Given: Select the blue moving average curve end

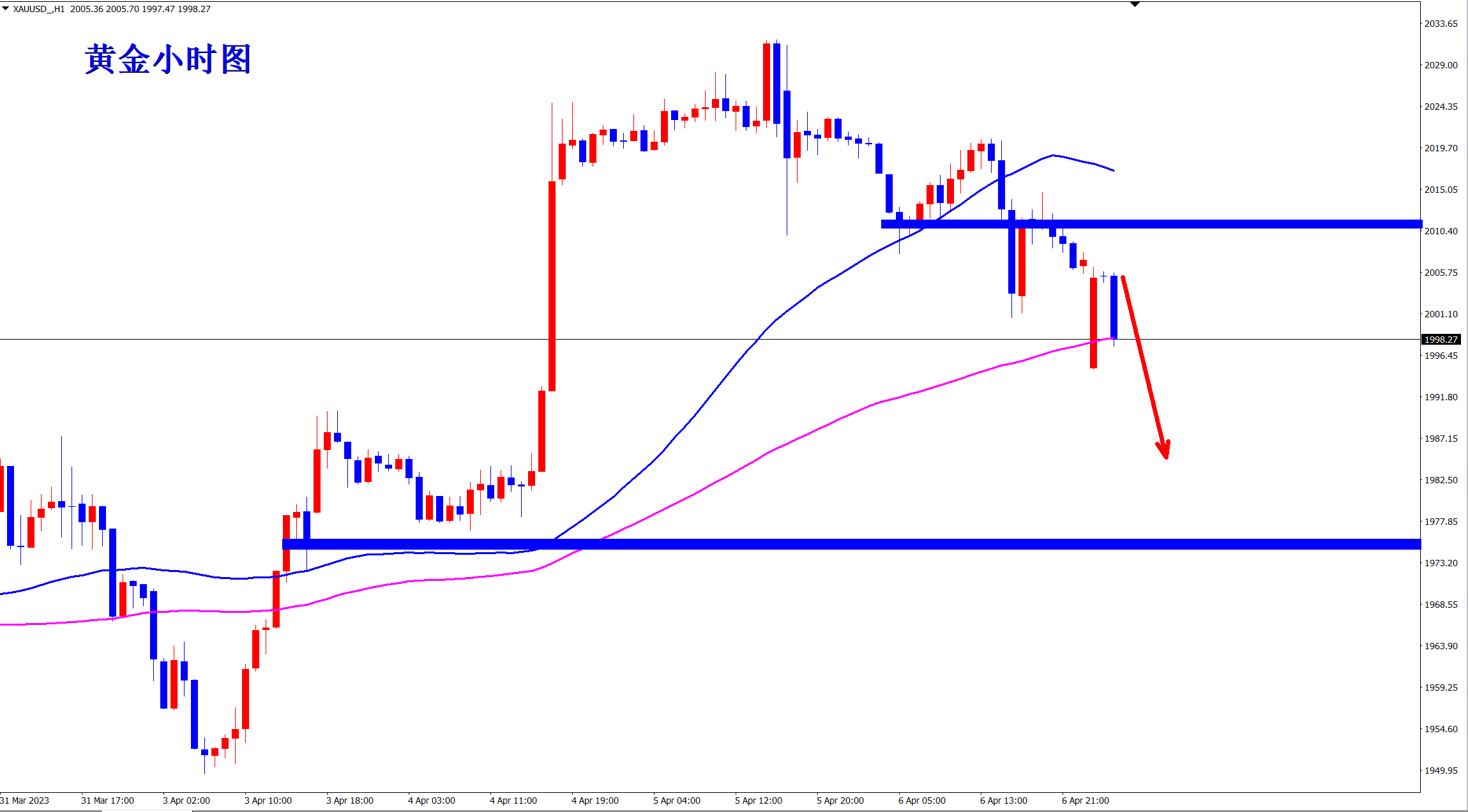Looking at the screenshot, I should coord(1111,169).
